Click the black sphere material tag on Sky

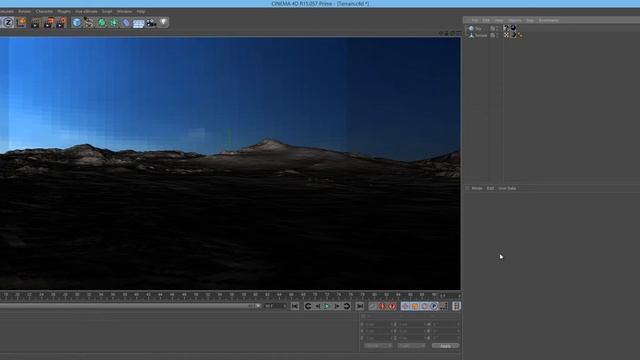(x=513, y=28)
